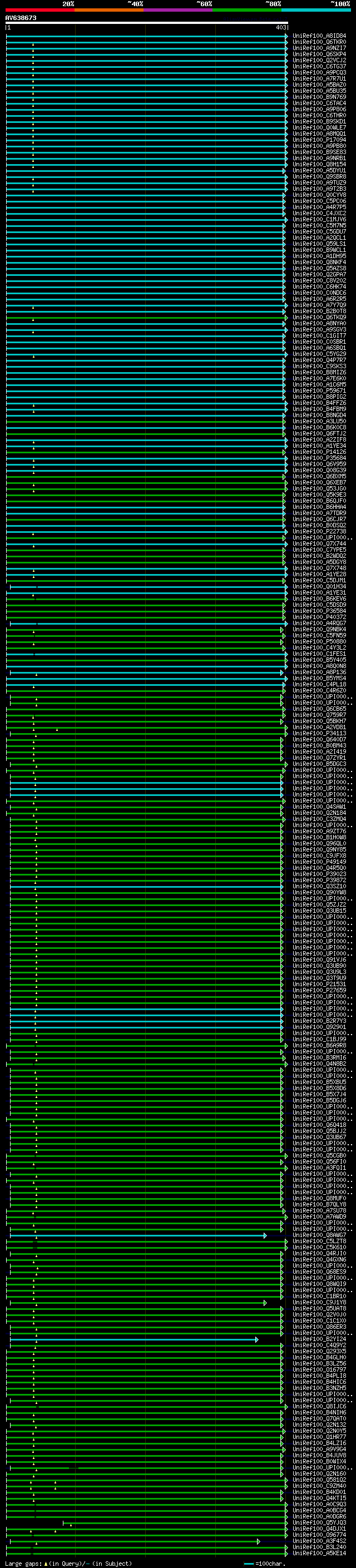This screenshot has width=356, height=1568.
Task: Select hit label UniRef100_C1GIT7
Action: pyautogui.click(x=319, y=336)
